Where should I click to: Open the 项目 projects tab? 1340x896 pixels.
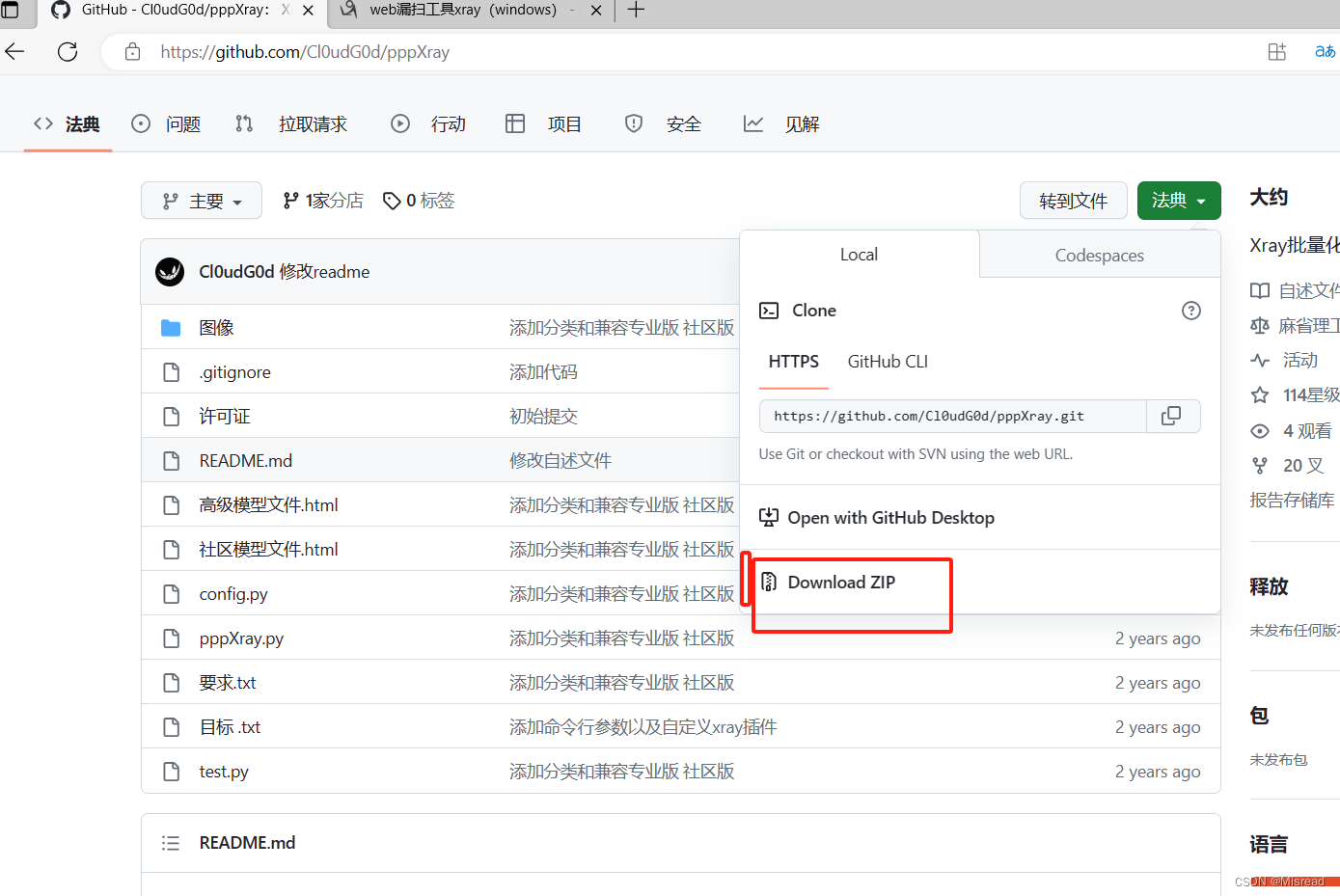543,124
